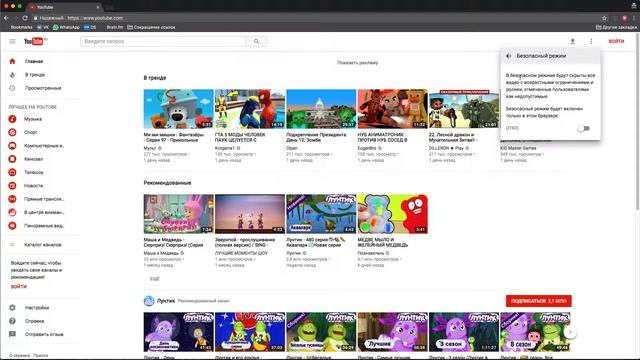Select the YouTube browser tab

coord(65,7)
